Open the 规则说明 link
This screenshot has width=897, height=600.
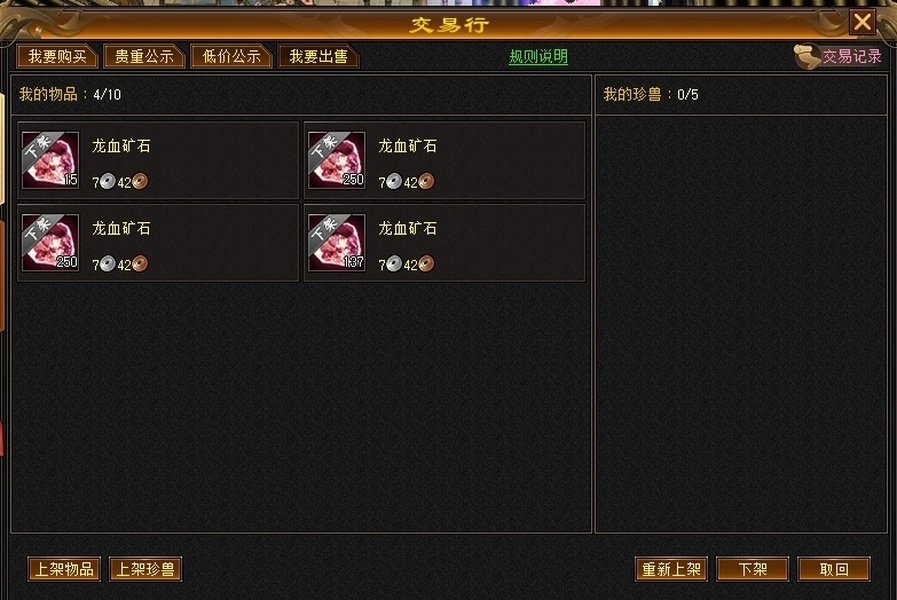click(x=538, y=57)
